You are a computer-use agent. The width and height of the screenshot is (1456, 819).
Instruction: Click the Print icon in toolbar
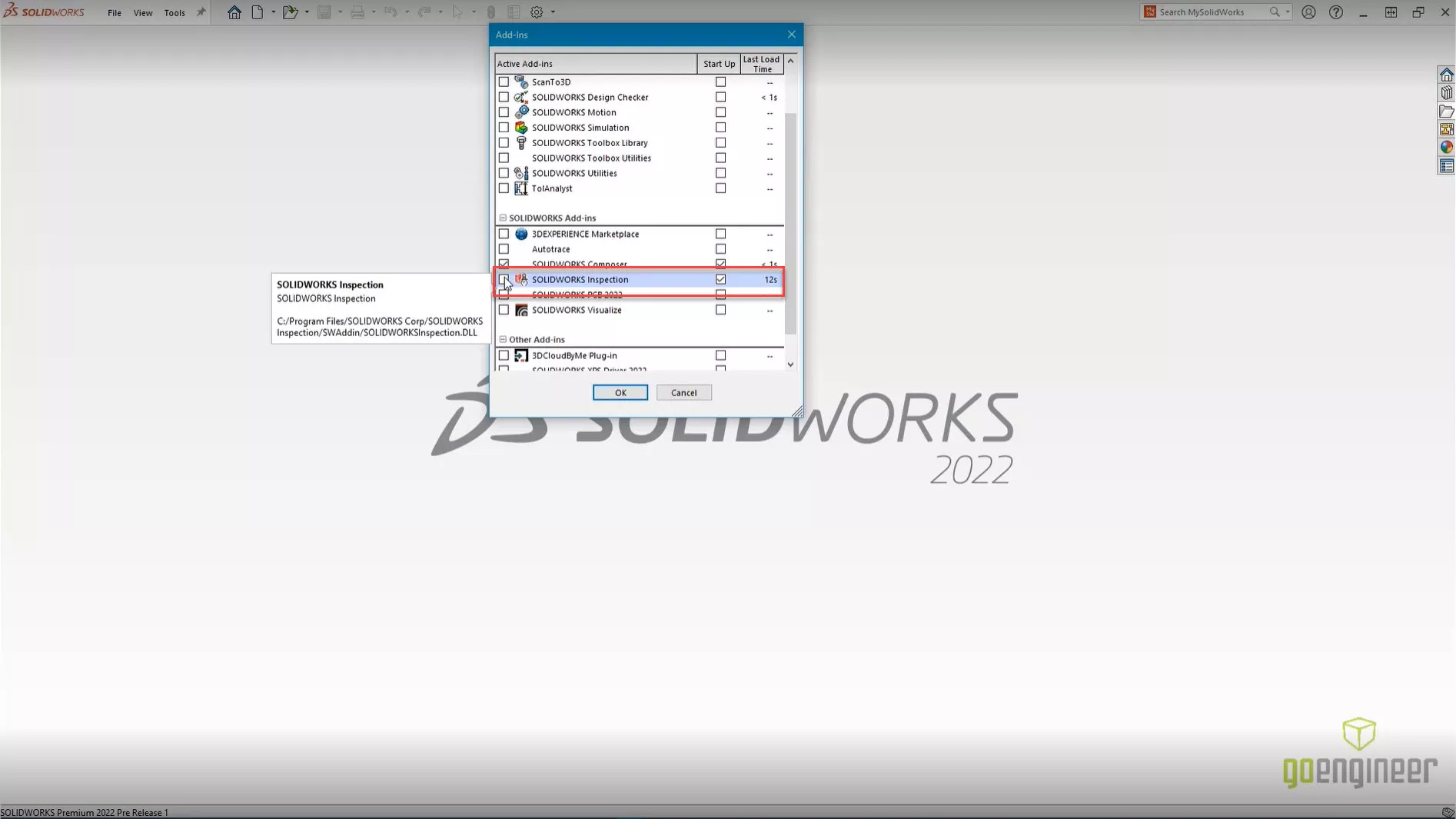click(x=357, y=12)
